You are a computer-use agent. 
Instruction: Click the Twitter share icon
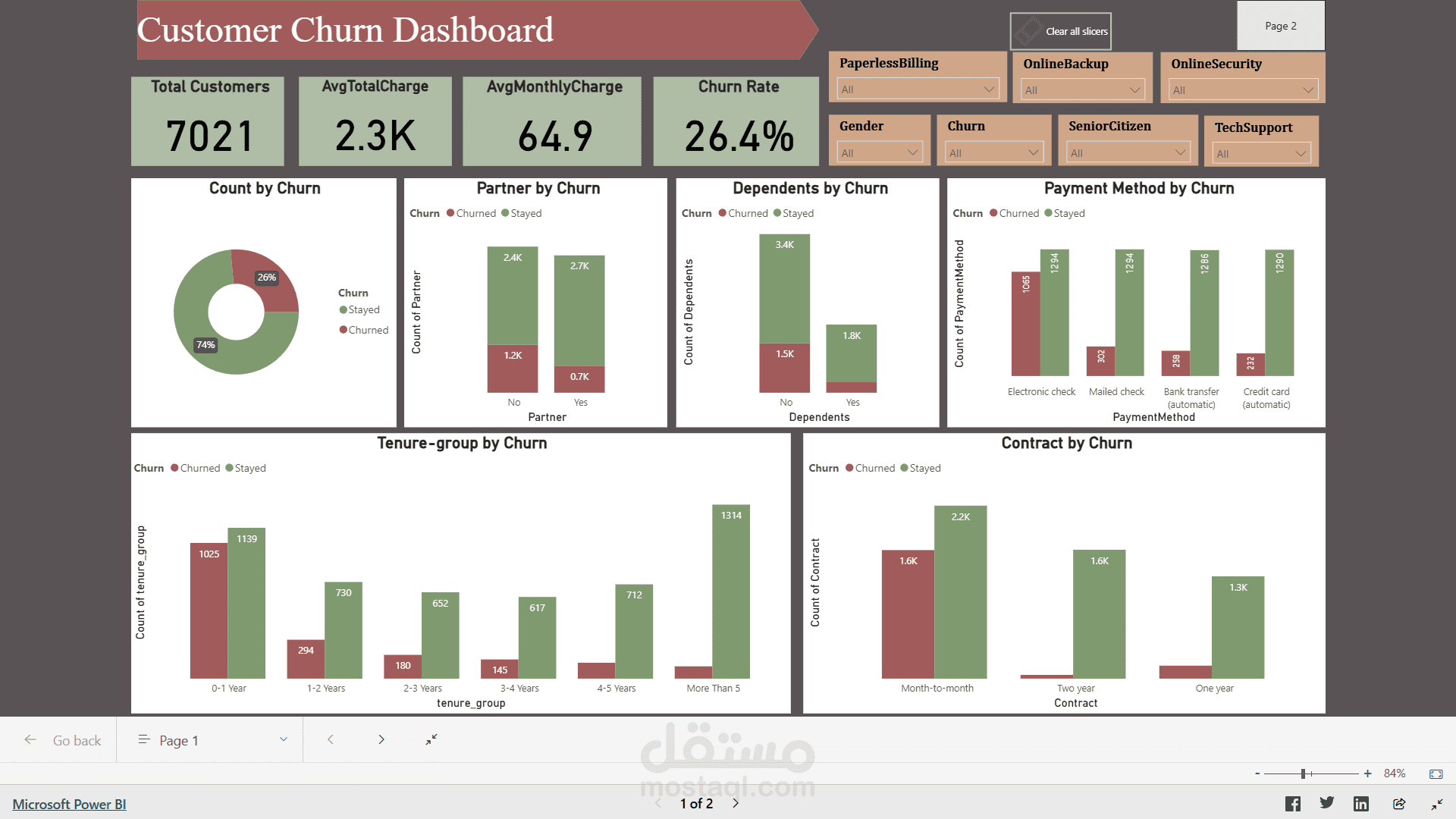pos(1327,803)
